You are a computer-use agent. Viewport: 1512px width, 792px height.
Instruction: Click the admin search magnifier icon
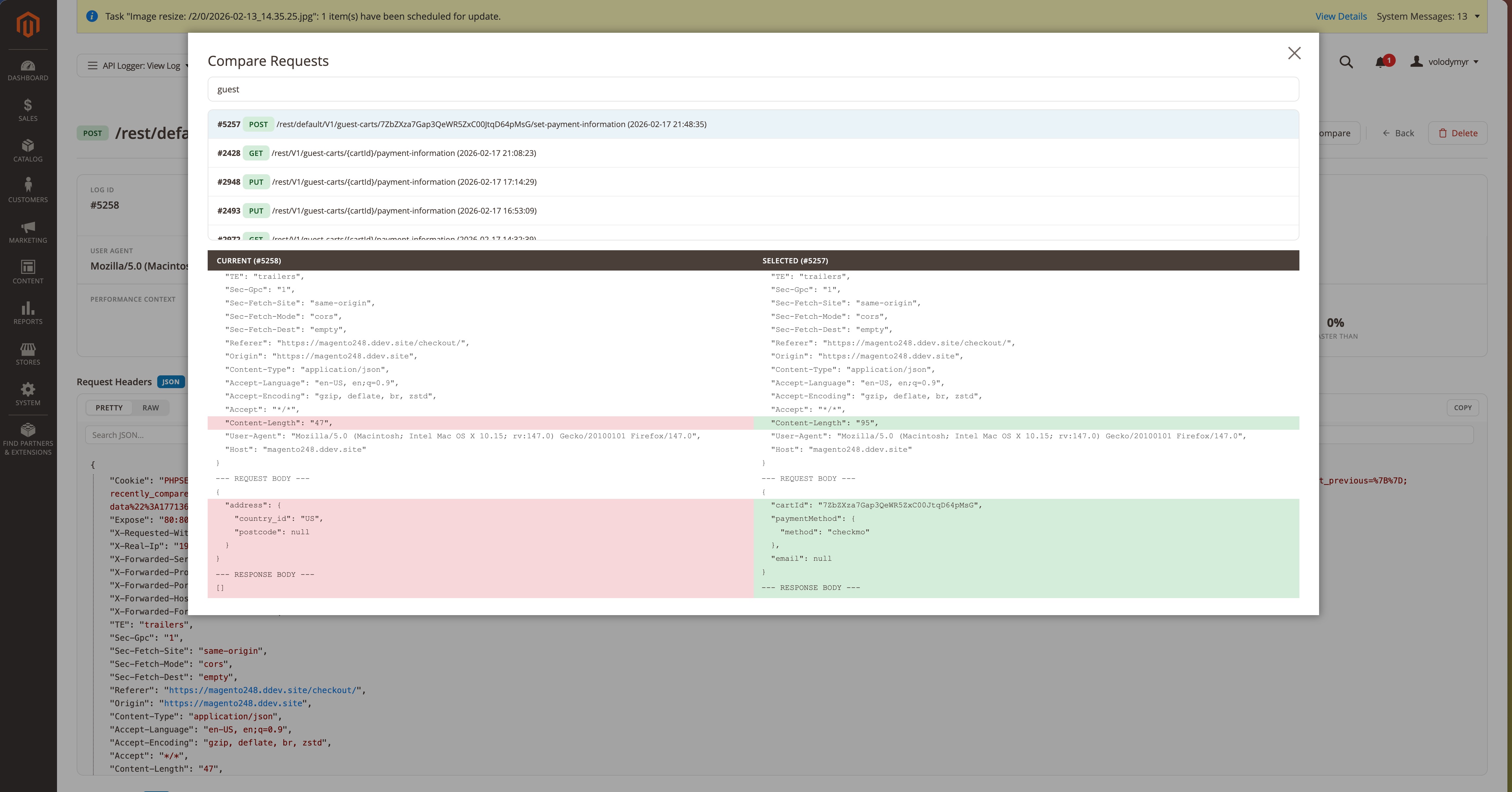(1346, 62)
